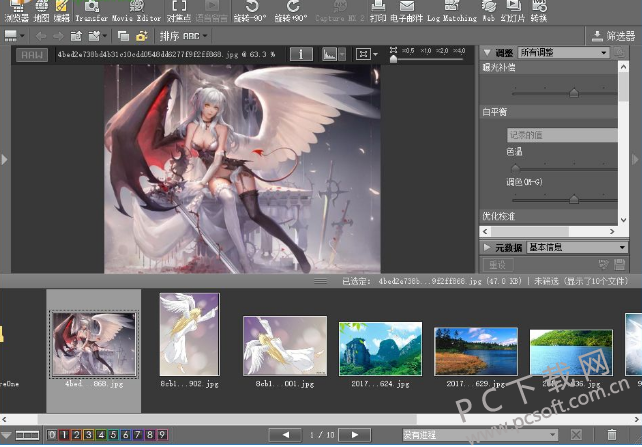Expand the left side panel arrow

tap(4, 159)
